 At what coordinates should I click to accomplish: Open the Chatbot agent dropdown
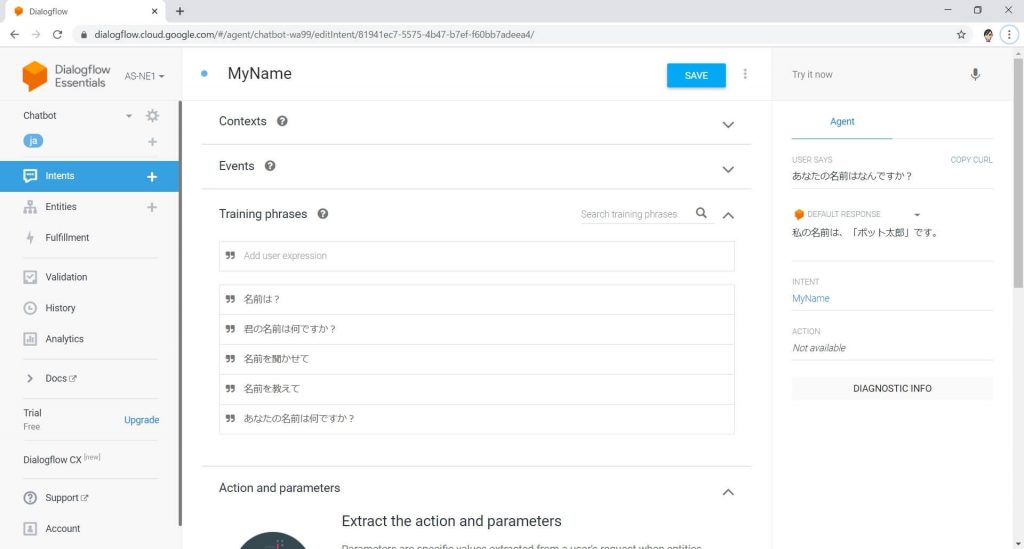tap(129, 116)
